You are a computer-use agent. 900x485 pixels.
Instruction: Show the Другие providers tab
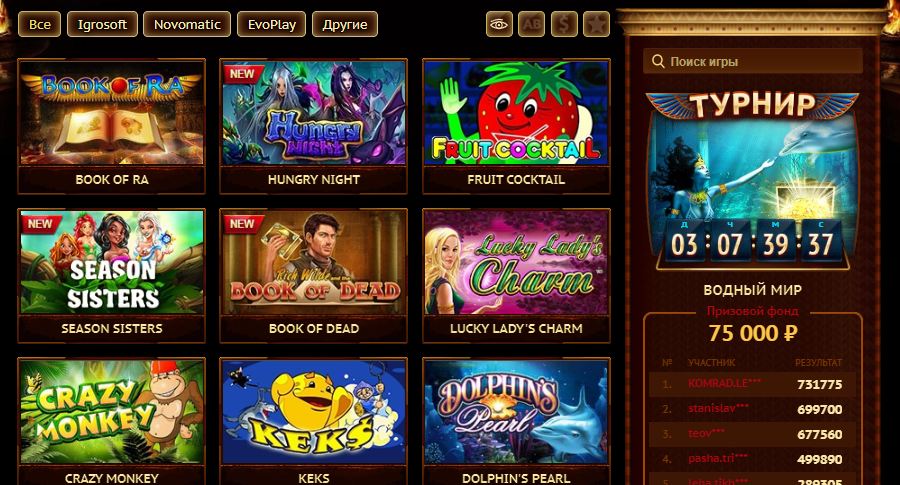pos(345,25)
